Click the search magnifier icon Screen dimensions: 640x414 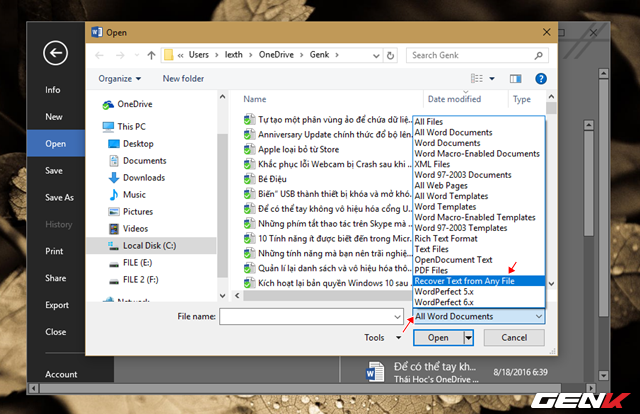tap(539, 55)
